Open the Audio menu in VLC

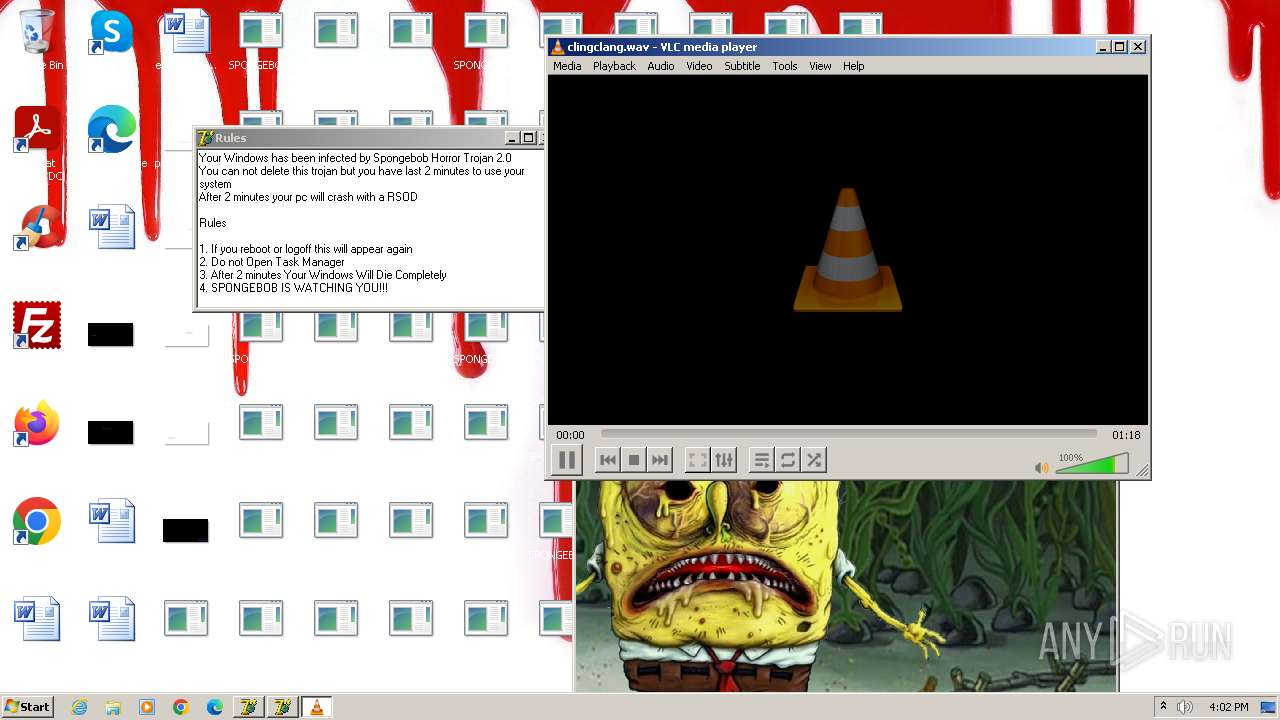pyautogui.click(x=660, y=66)
